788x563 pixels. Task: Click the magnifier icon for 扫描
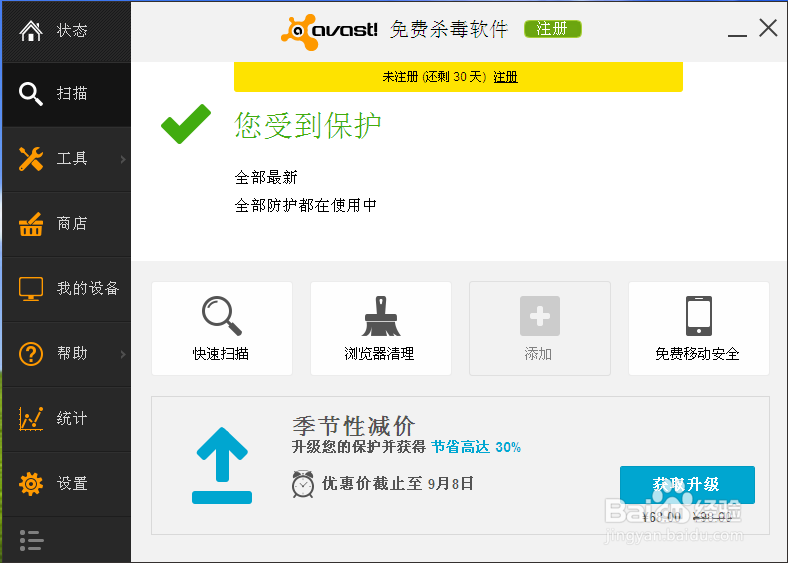(31, 93)
